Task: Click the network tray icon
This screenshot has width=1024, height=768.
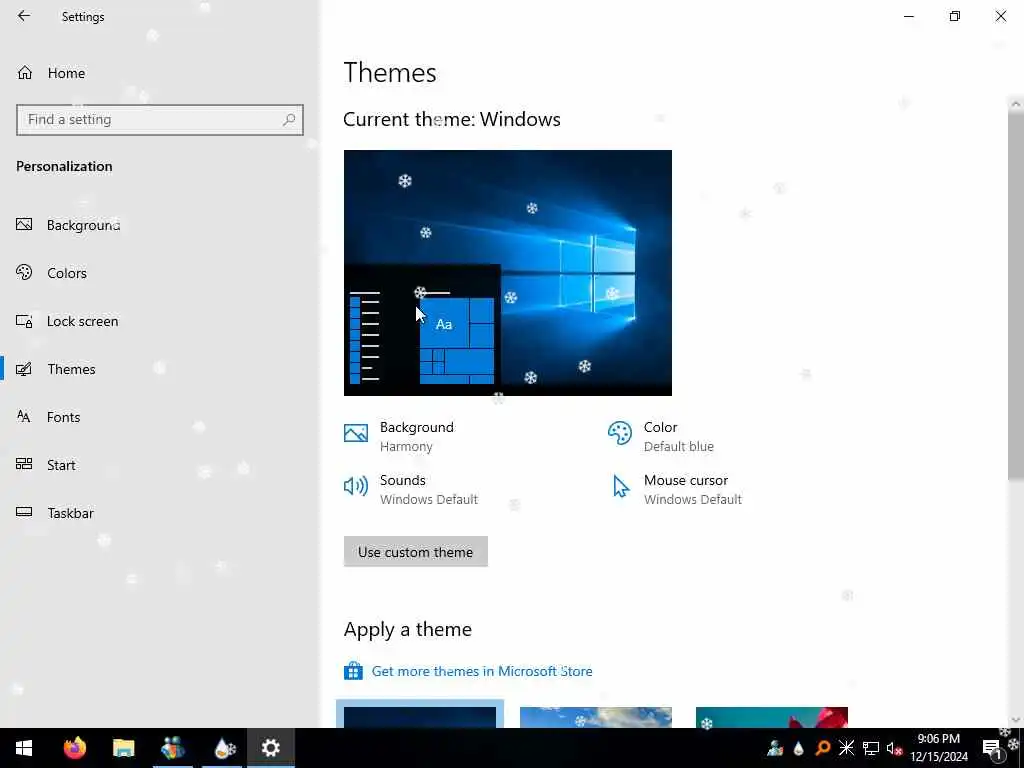Action: click(x=871, y=748)
